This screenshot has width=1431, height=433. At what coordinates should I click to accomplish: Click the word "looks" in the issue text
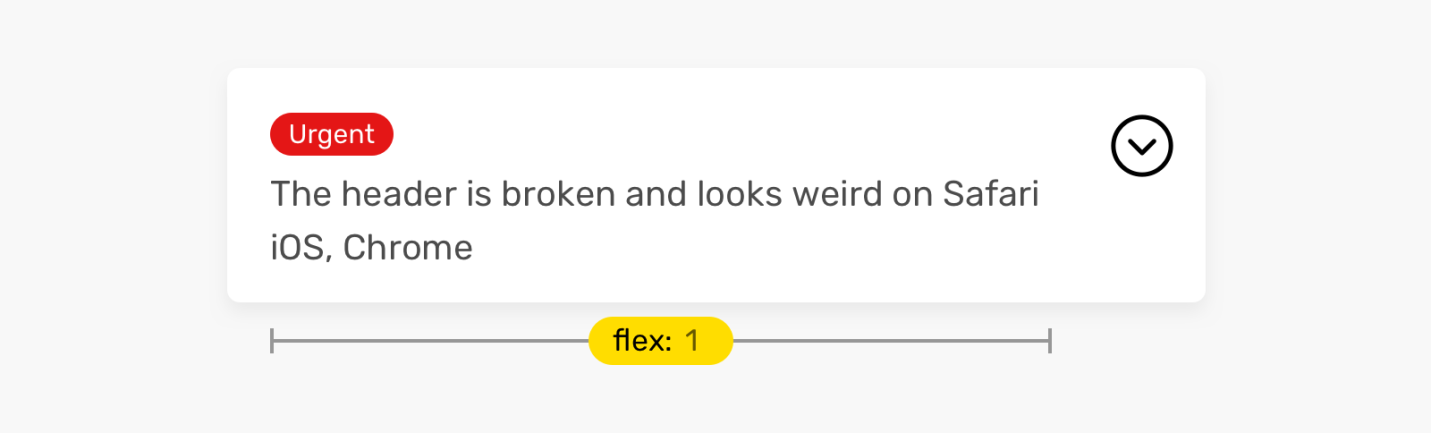click(x=737, y=194)
